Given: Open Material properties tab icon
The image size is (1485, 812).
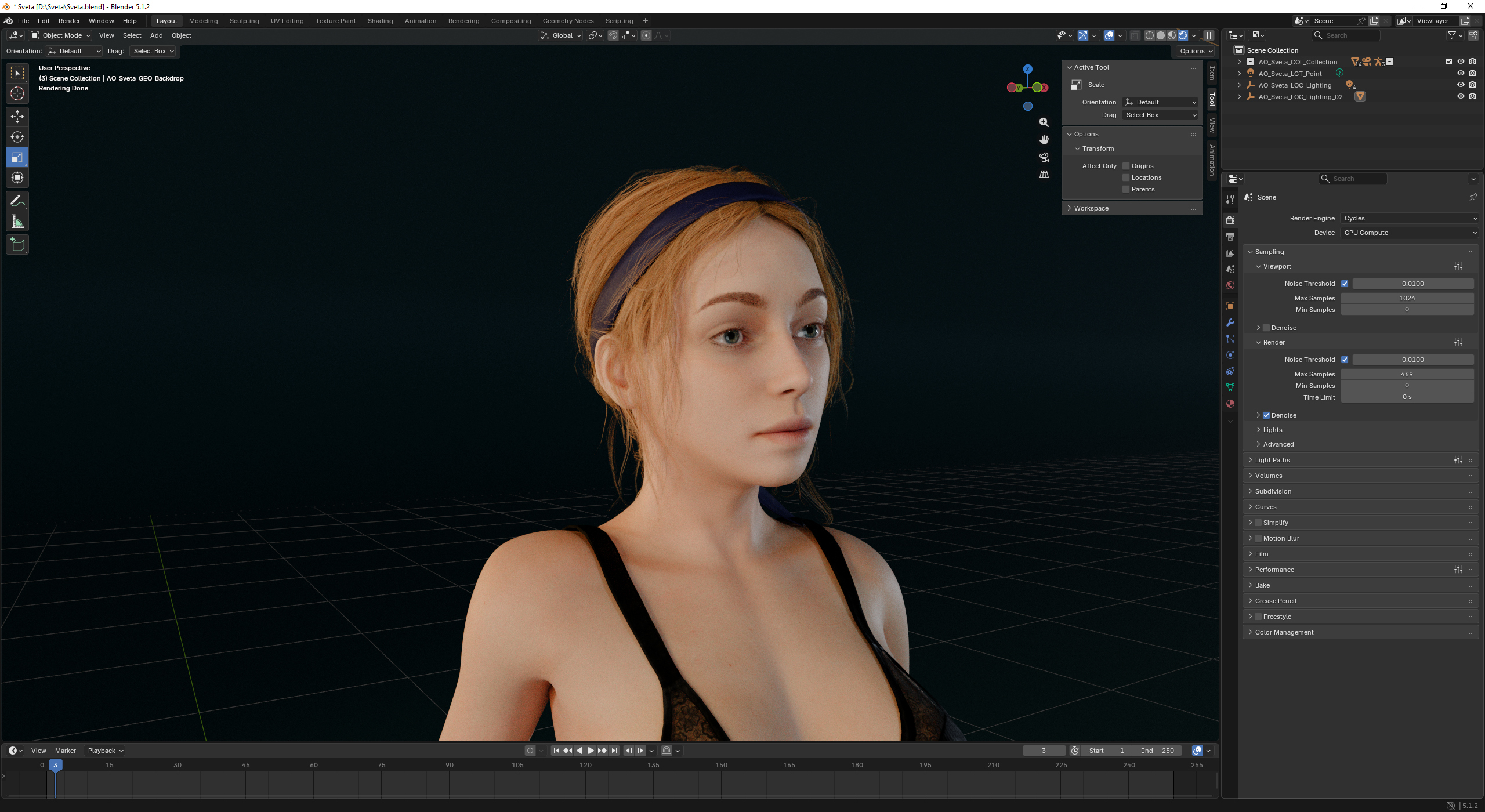Looking at the screenshot, I should (1230, 404).
